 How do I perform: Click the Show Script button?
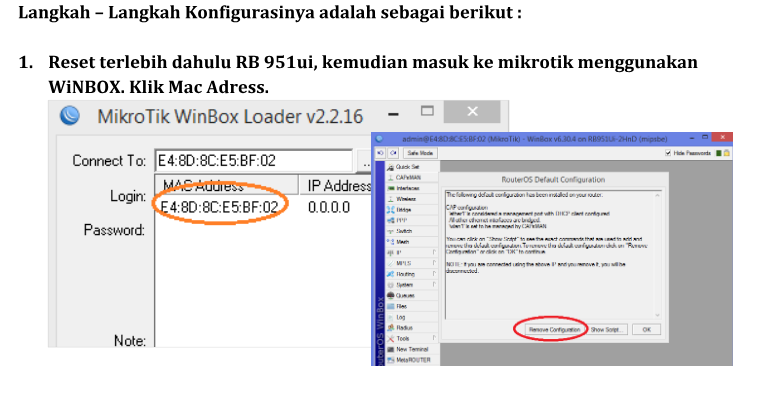tap(608, 329)
